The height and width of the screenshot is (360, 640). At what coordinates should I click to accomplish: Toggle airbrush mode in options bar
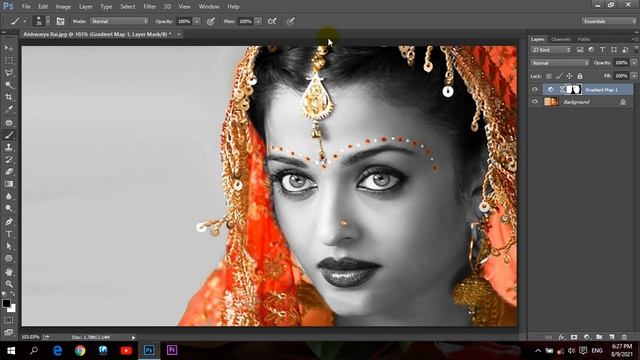pyautogui.click(x=272, y=21)
